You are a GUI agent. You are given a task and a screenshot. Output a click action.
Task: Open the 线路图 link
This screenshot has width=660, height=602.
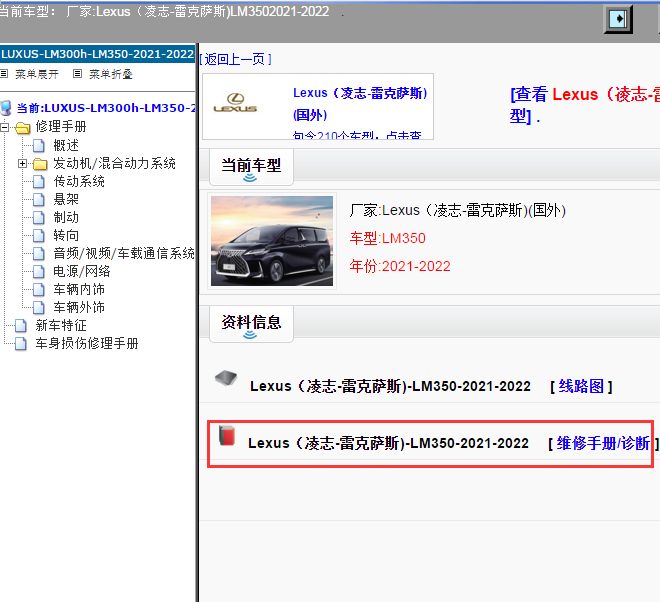coord(581,386)
